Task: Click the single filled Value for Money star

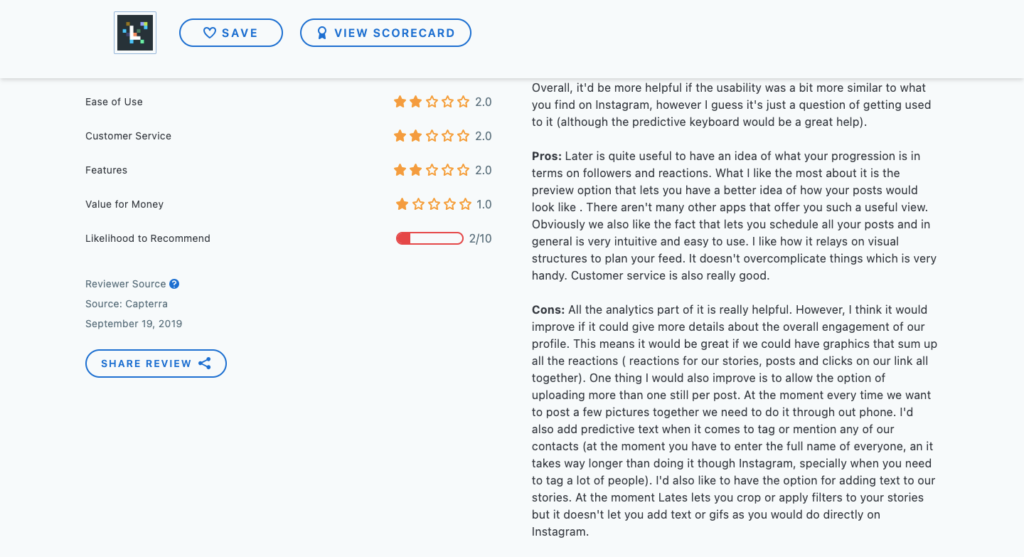Action: click(x=402, y=204)
